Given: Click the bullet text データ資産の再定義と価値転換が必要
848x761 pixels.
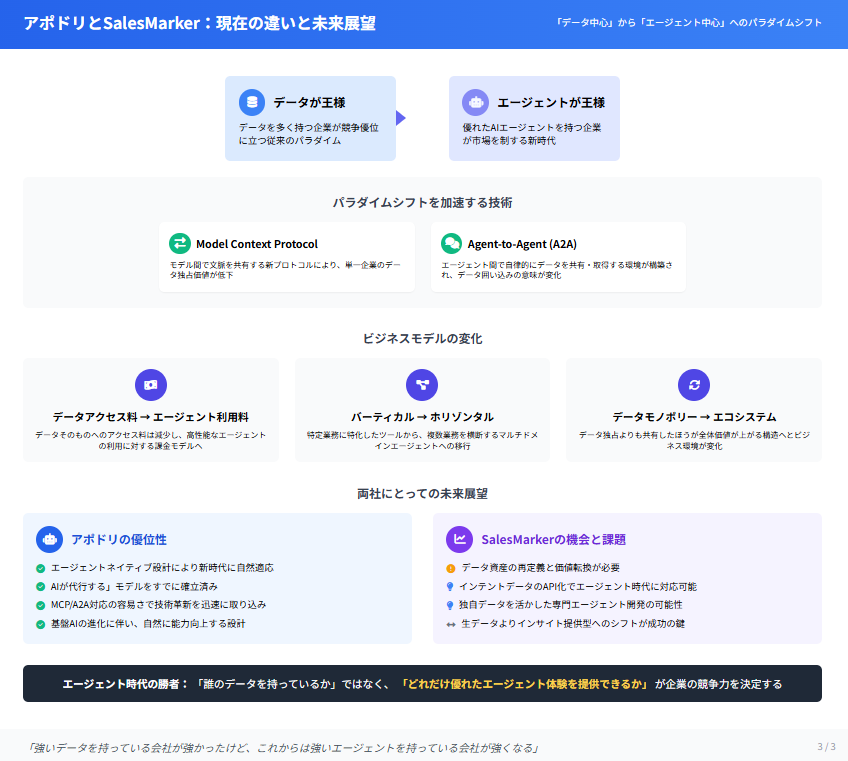Looking at the screenshot, I should point(541,568).
